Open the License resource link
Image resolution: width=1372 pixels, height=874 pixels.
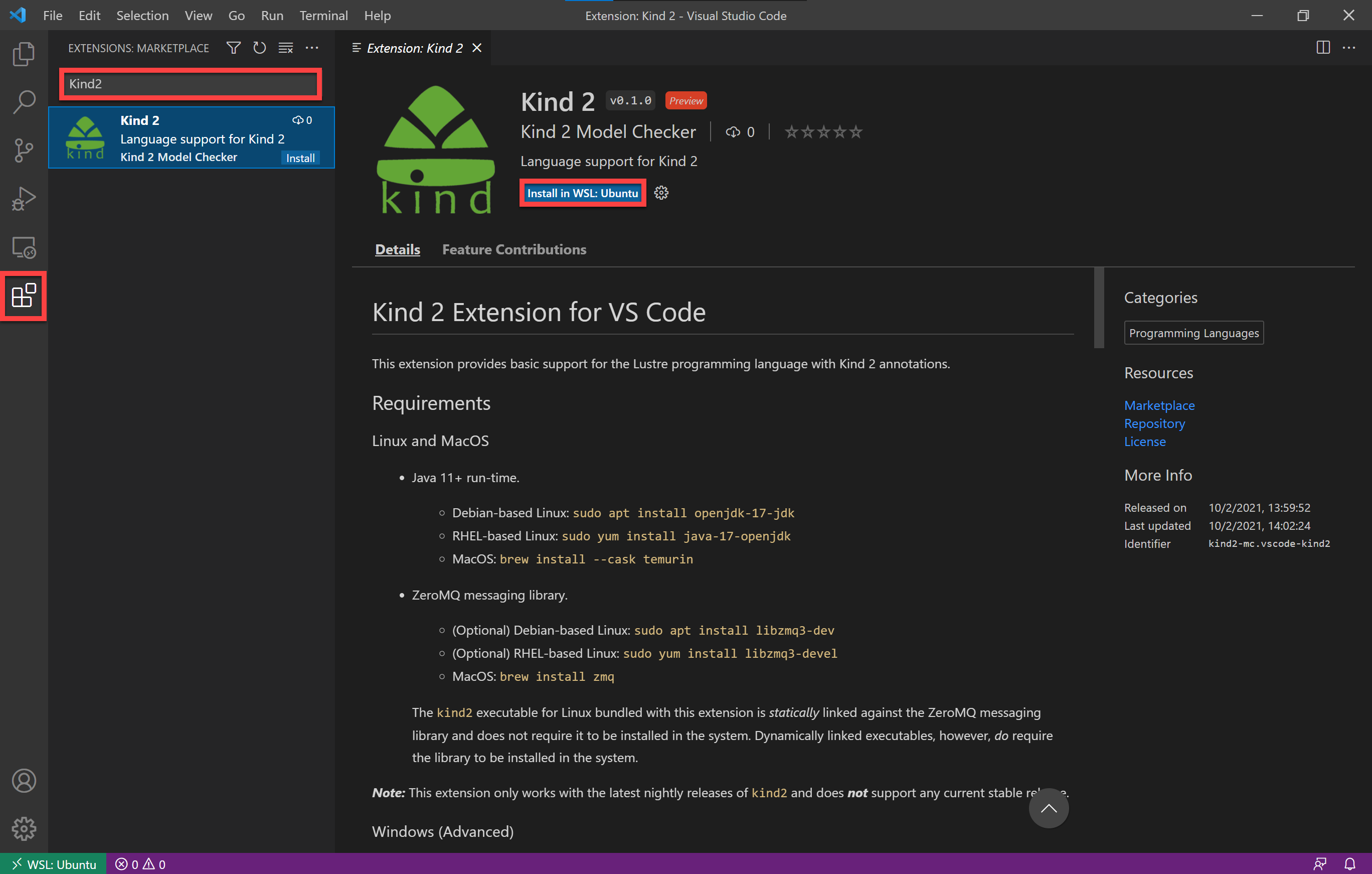1144,442
